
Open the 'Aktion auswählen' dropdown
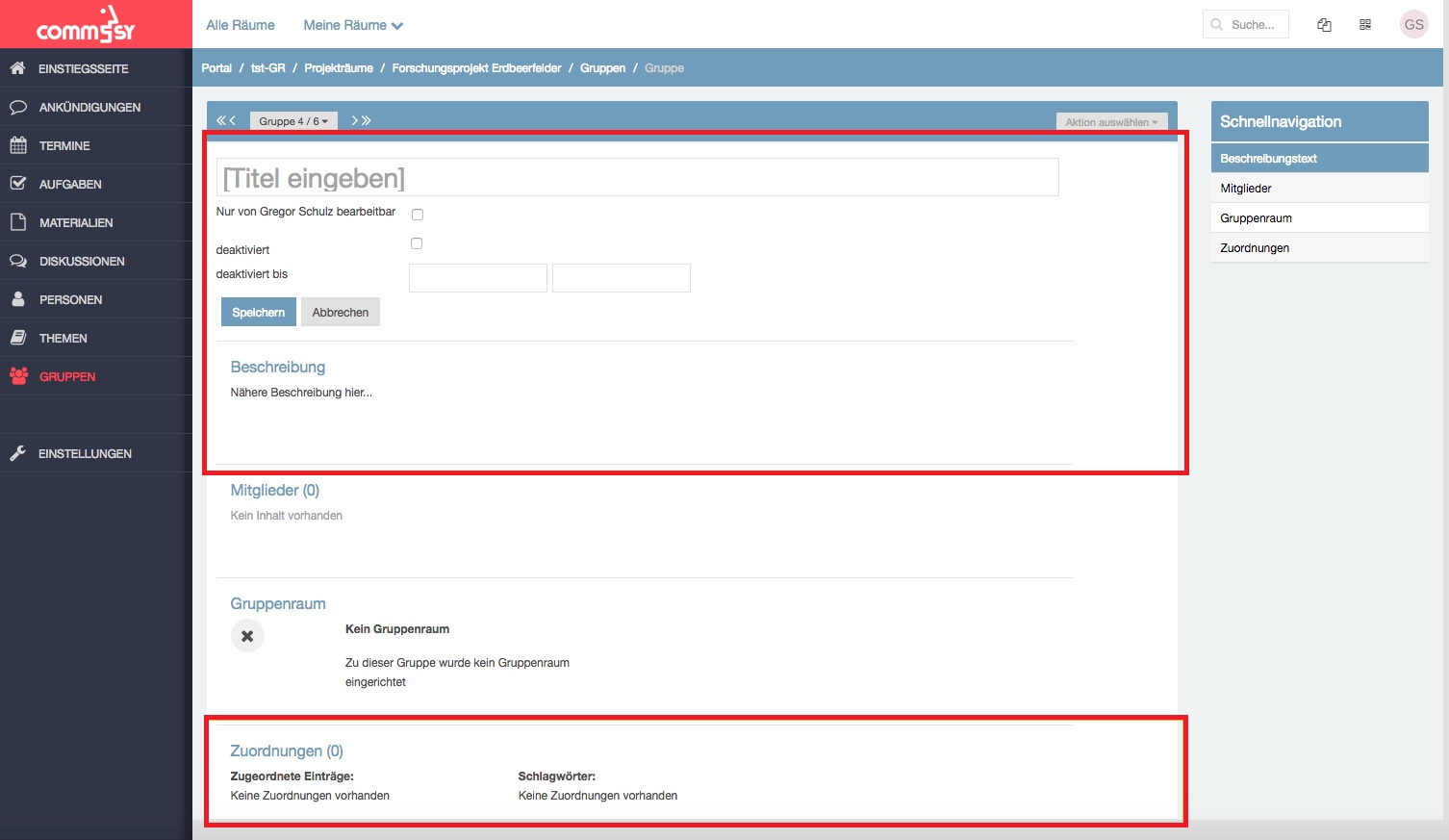1111,122
